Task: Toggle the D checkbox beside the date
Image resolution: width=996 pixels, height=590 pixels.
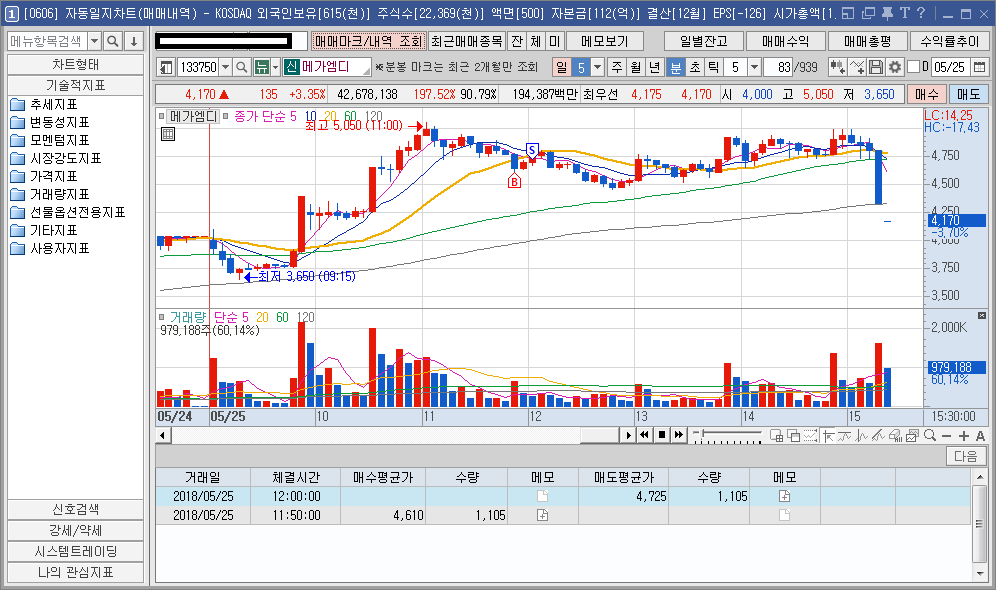Action: [913, 67]
